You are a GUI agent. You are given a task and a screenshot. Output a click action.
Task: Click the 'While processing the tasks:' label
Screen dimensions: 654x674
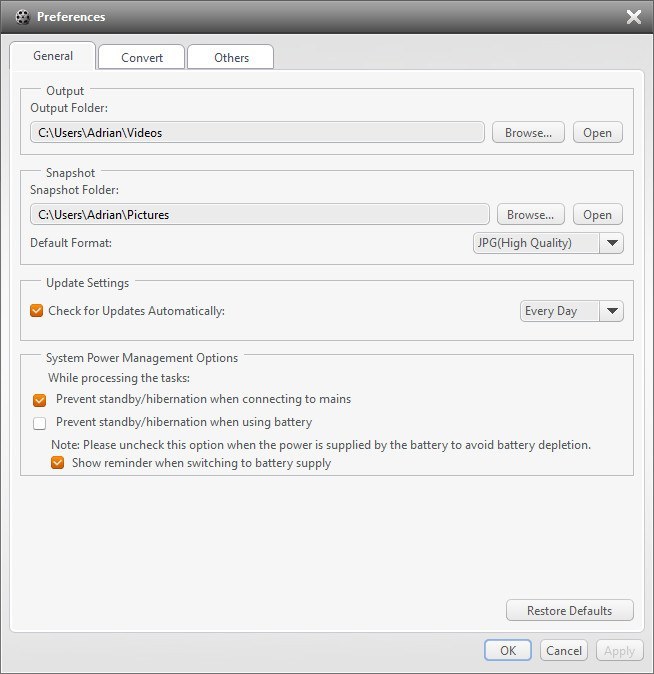point(119,378)
